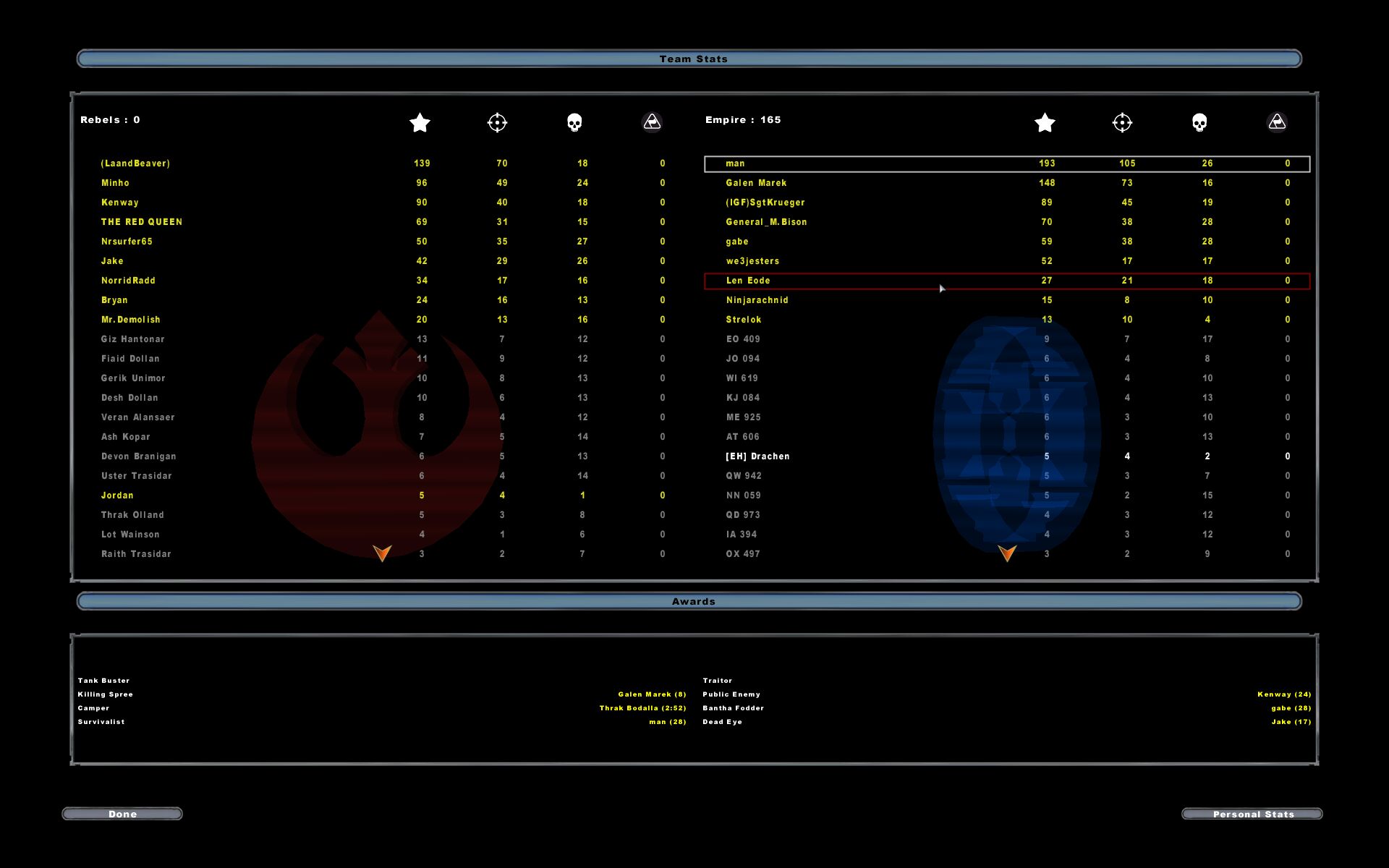
Task: Click the Dead Eye award label
Action: point(722,722)
